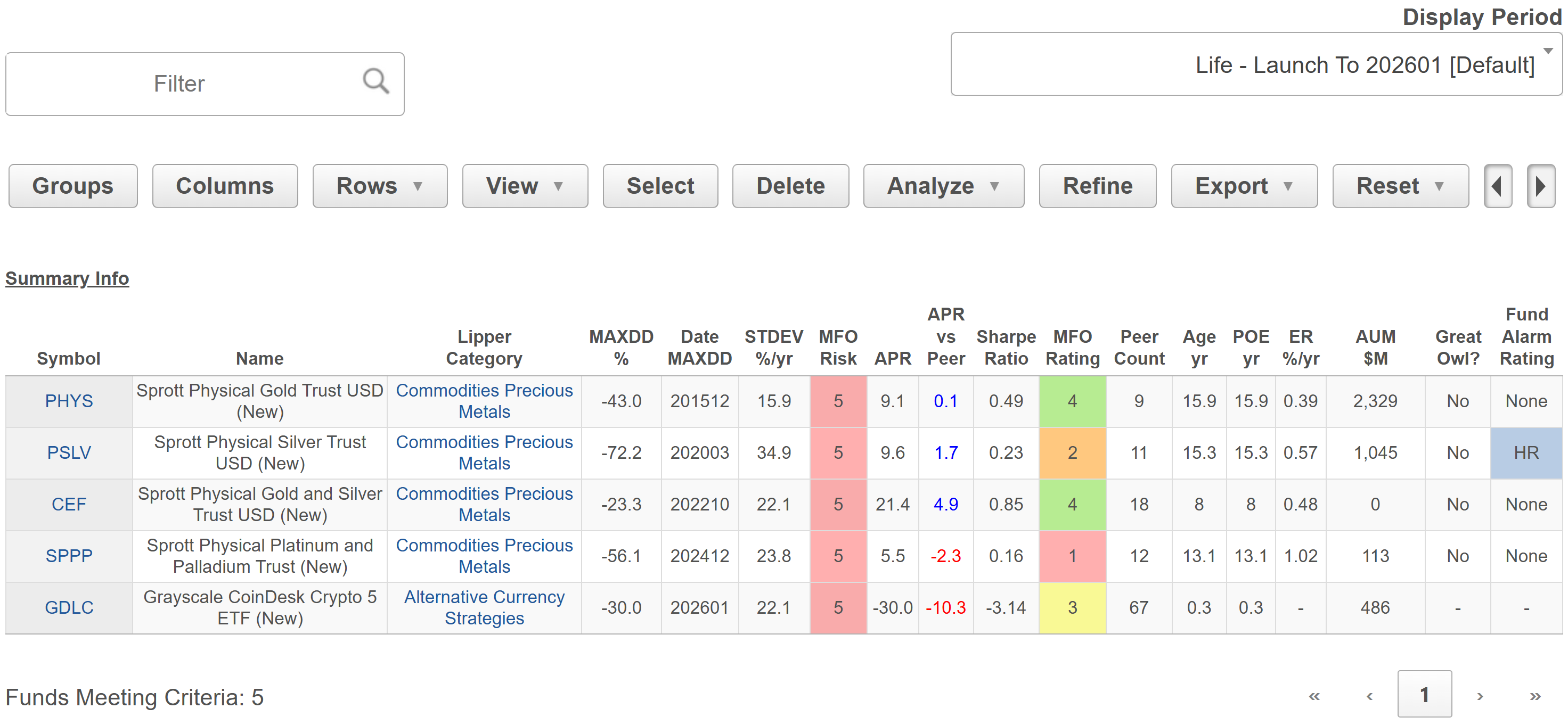
Task: Open the Reset dropdown menu
Action: pyautogui.click(x=1399, y=186)
